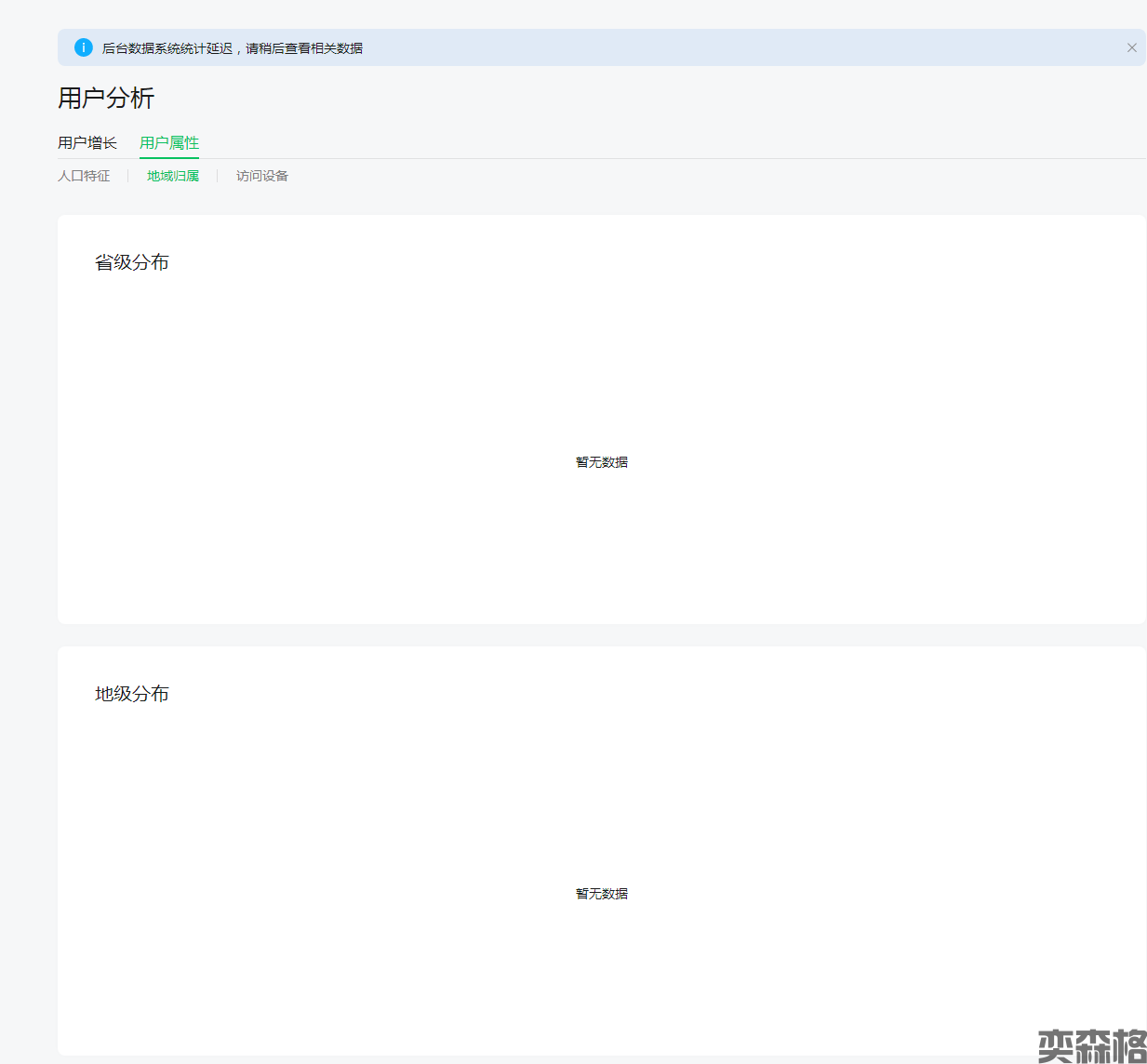The image size is (1147, 1064).
Task: Dismiss the data delay notification banner
Action: point(1131,47)
